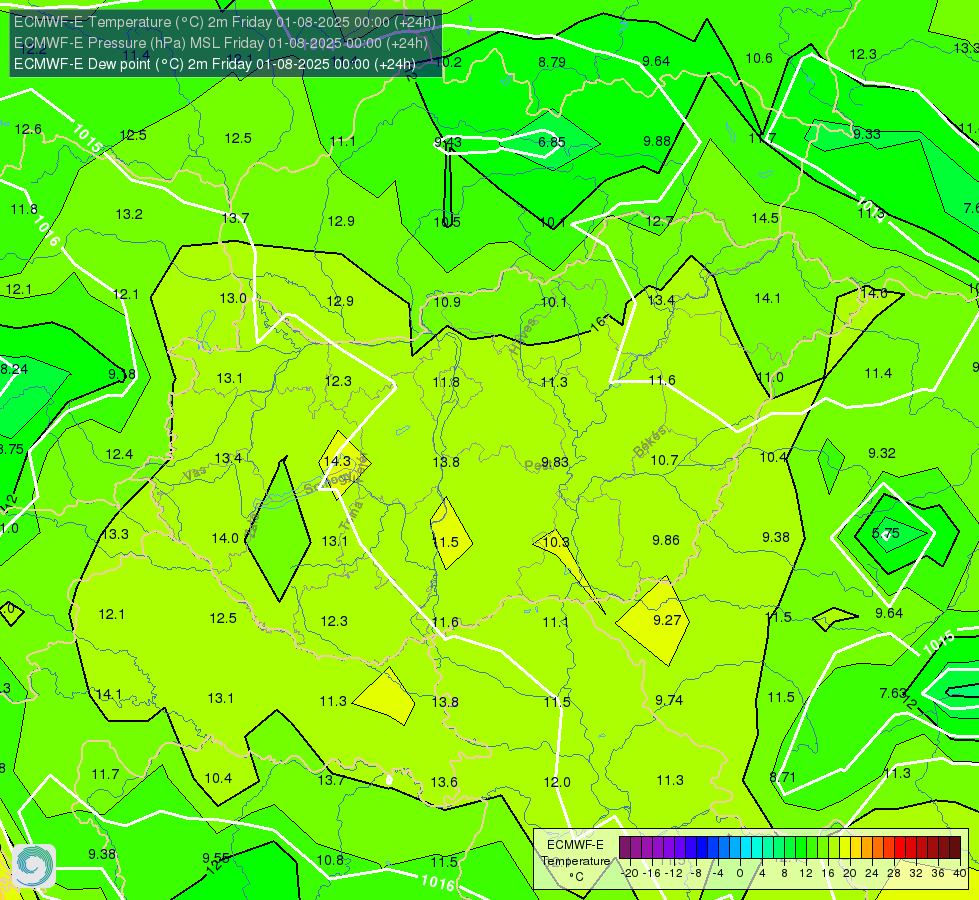
Task: Select the ECMWF-E Dew point 2m layer label
Action: tap(214, 64)
